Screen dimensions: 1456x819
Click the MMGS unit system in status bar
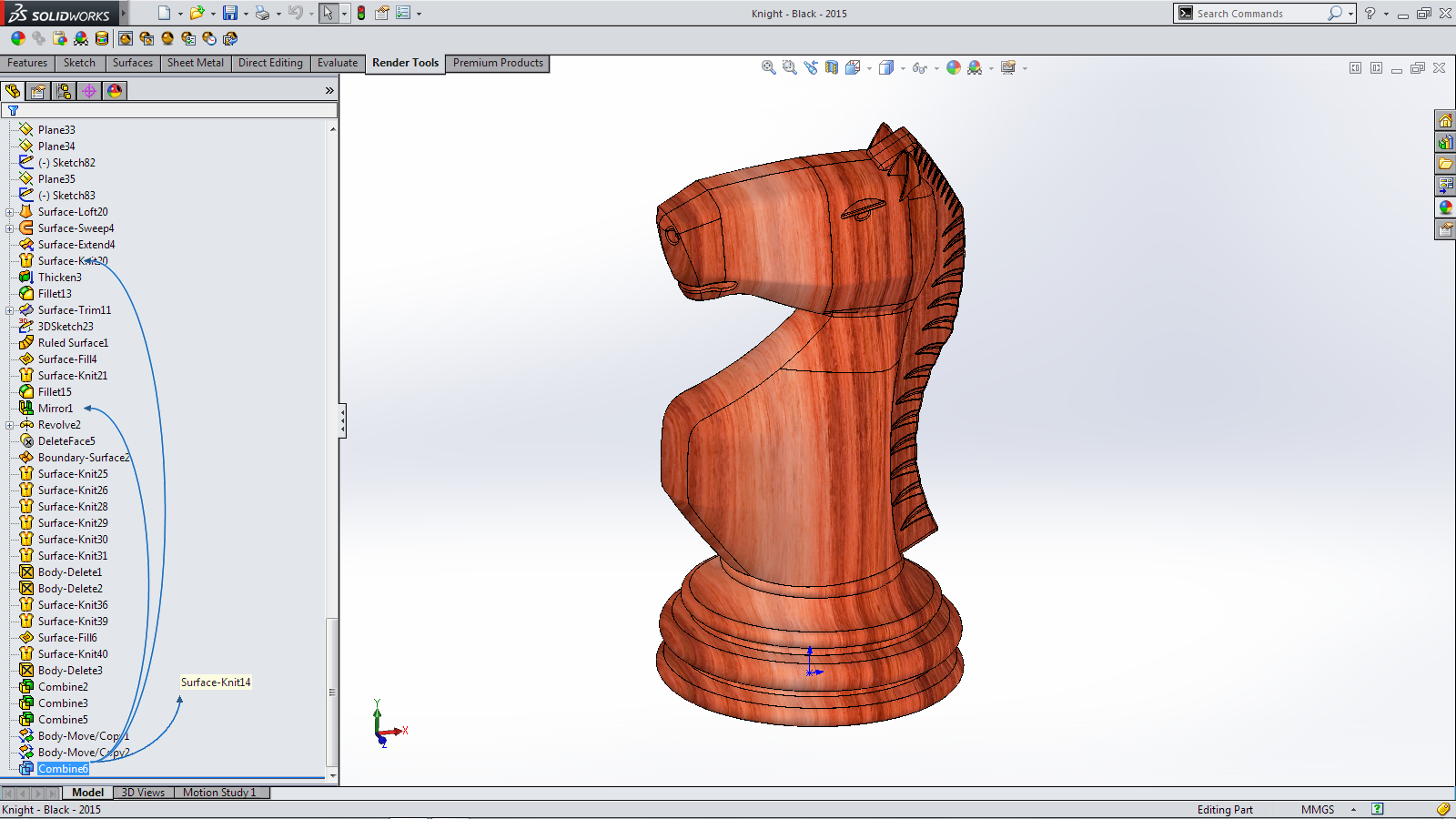click(x=1317, y=810)
